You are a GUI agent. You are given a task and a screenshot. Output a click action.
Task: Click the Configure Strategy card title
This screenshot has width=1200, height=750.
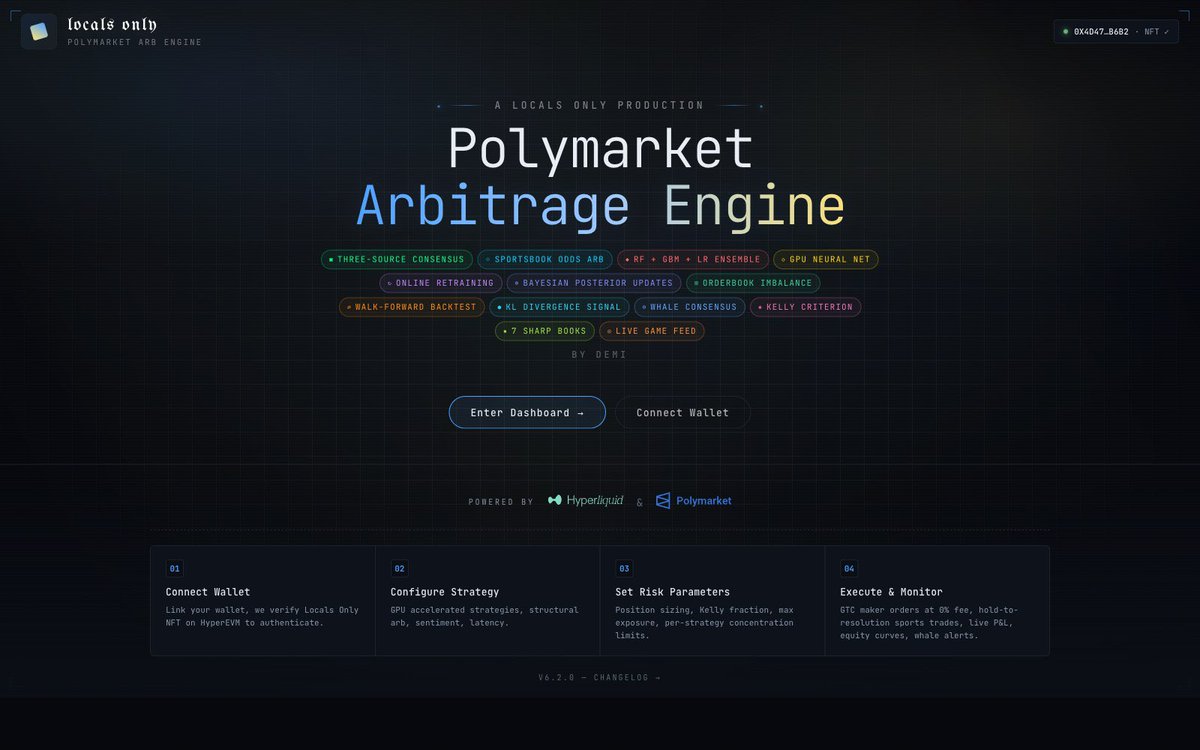pos(445,592)
